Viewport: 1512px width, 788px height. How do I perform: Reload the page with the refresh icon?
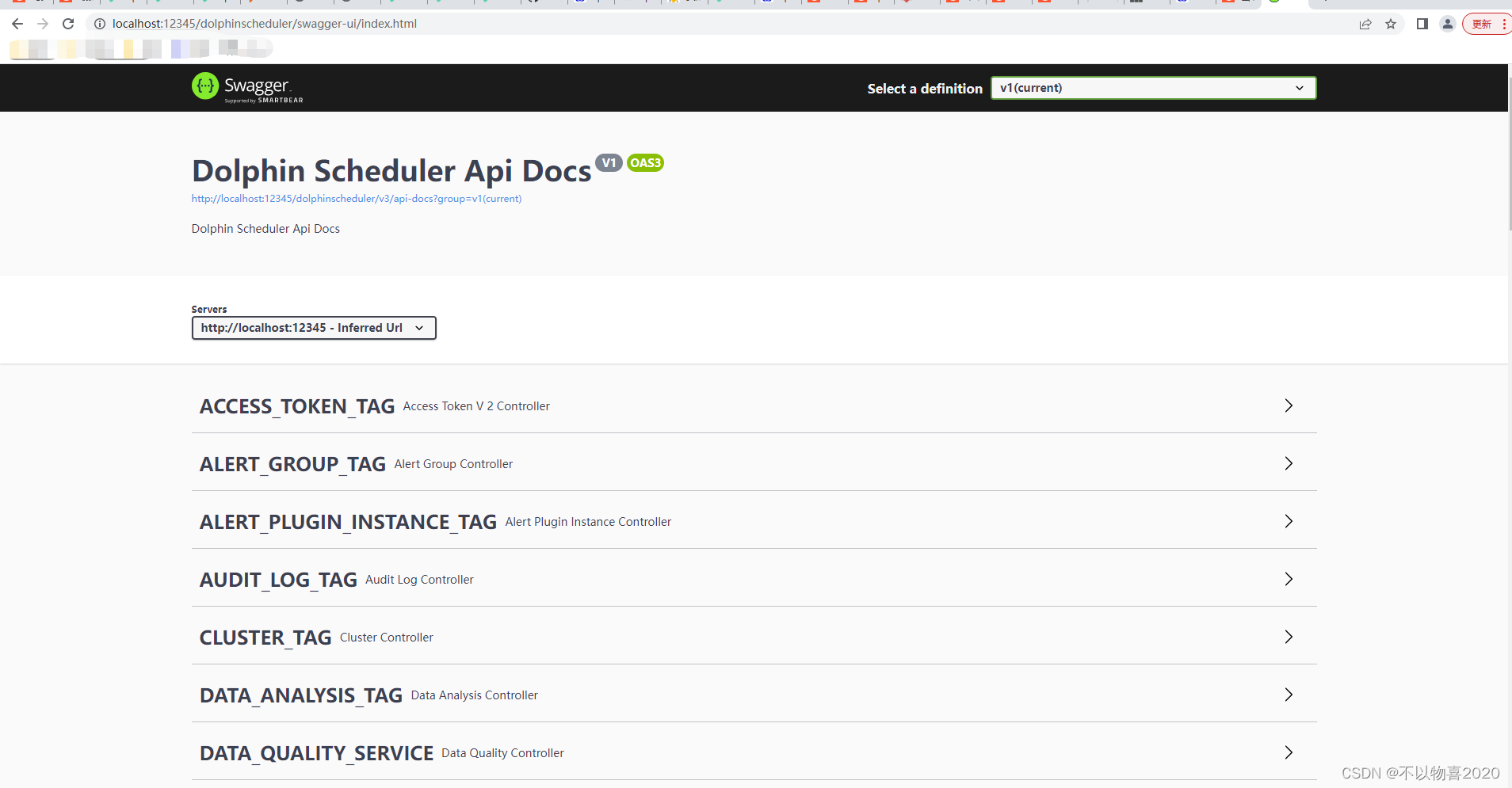[68, 24]
